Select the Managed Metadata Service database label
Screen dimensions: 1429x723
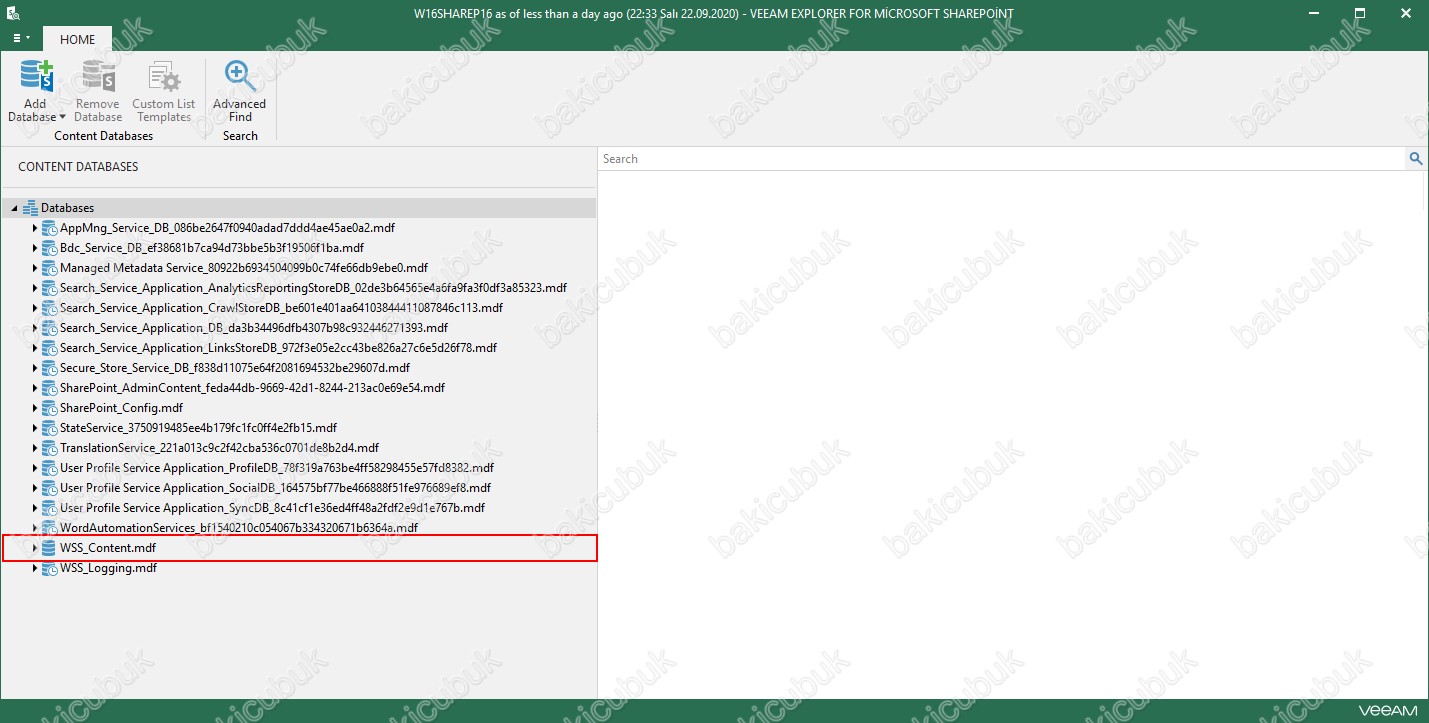[x=244, y=268]
